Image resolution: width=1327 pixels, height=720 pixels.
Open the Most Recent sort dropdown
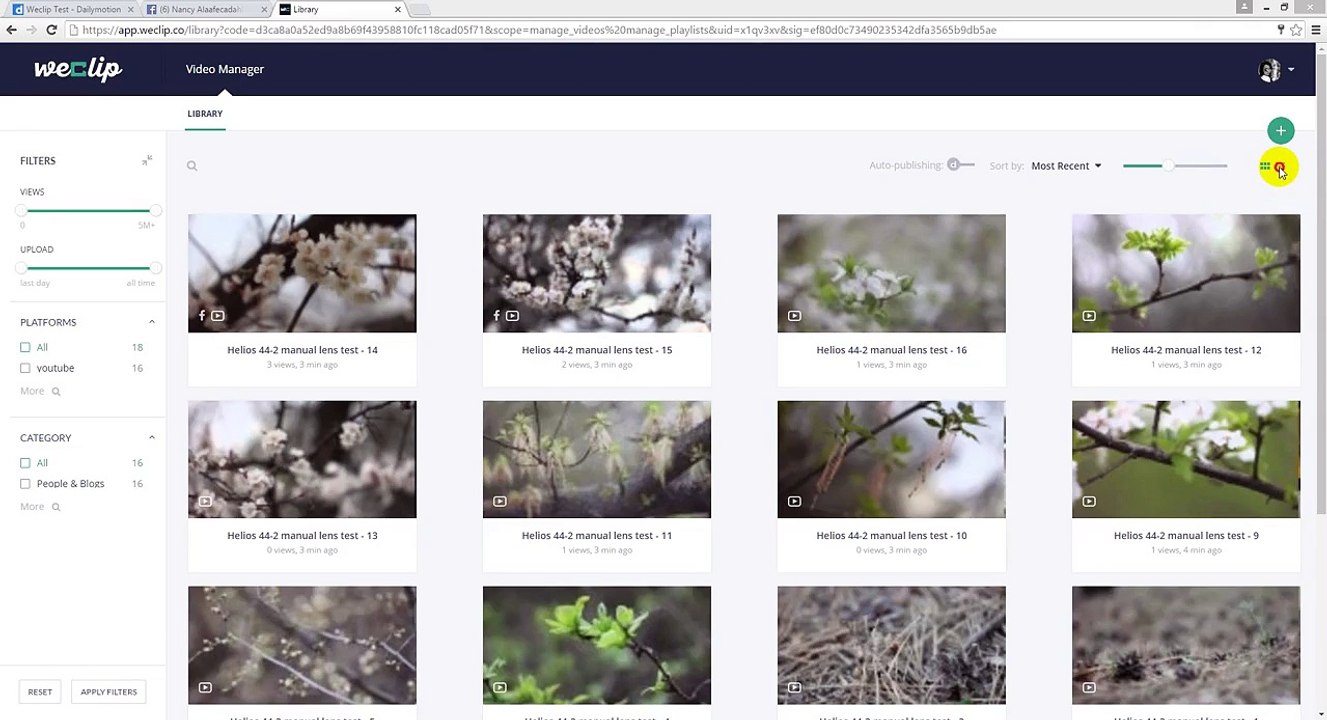[1066, 166]
